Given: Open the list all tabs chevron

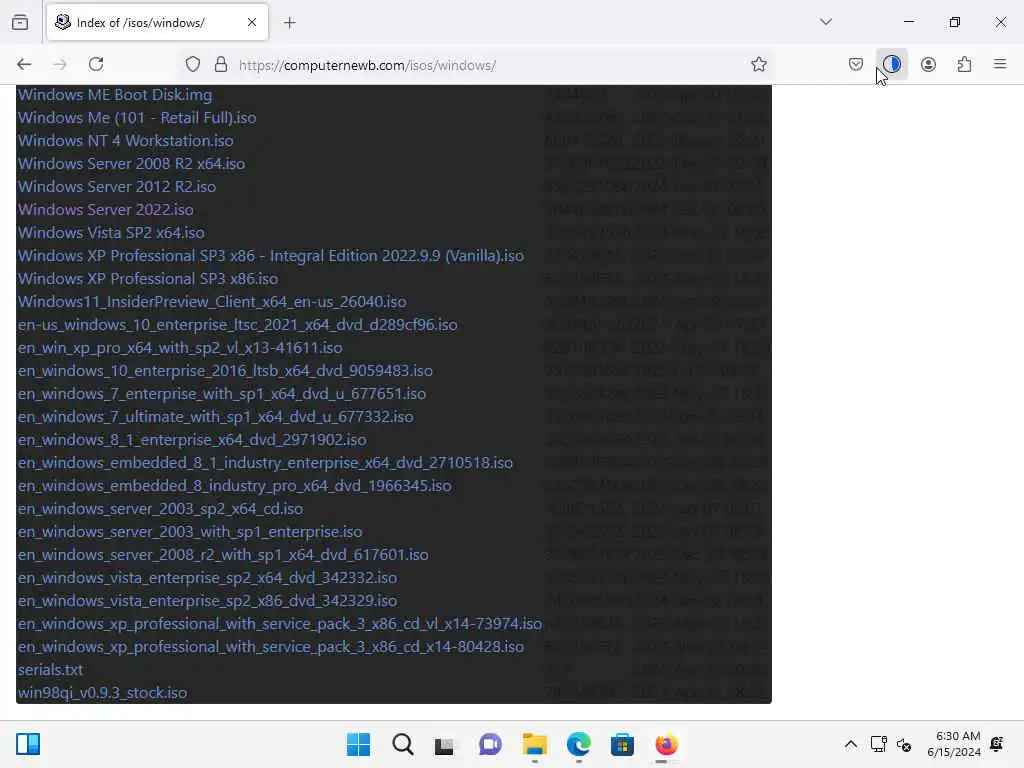Looking at the screenshot, I should pos(826,22).
